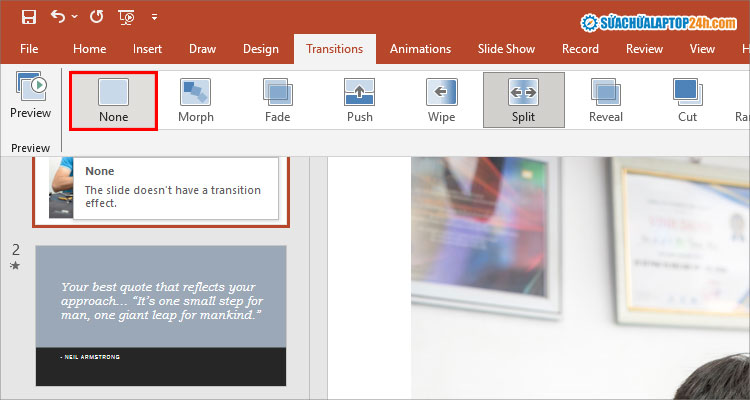
Task: Switch to the Slide Show tab
Action: tap(506, 49)
